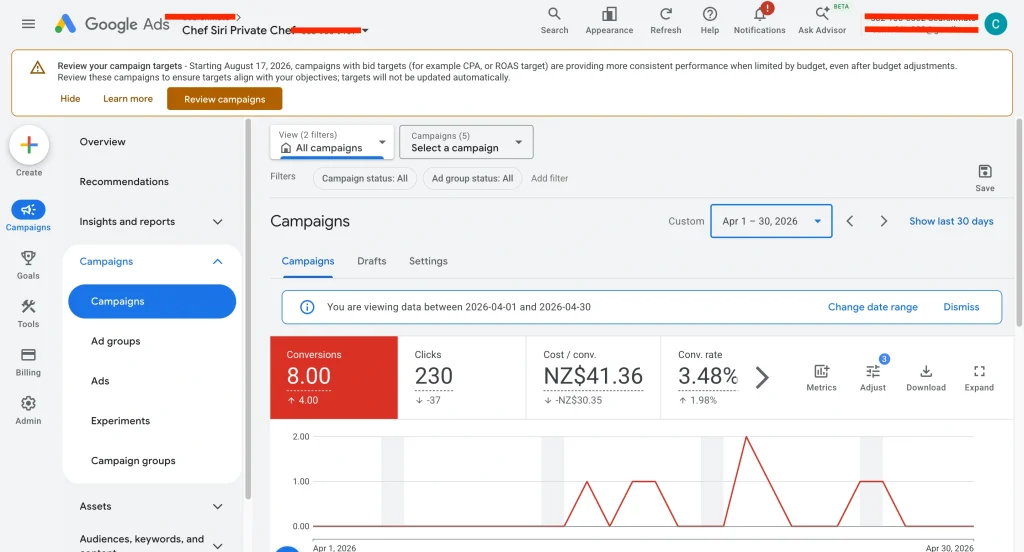Open the Learn more link in banner

click(x=128, y=99)
